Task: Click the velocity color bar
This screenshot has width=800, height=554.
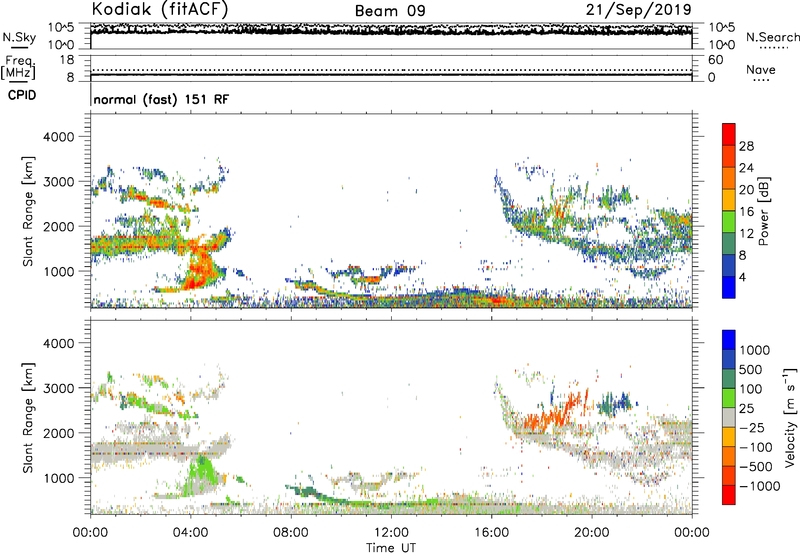Action: pyautogui.click(x=729, y=417)
